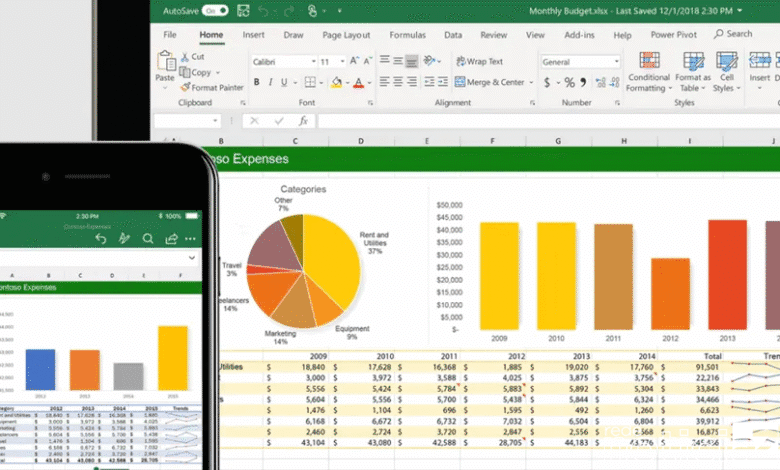Click the Insert Function fx icon
Screen dimensions: 780x470
pos(303,121)
